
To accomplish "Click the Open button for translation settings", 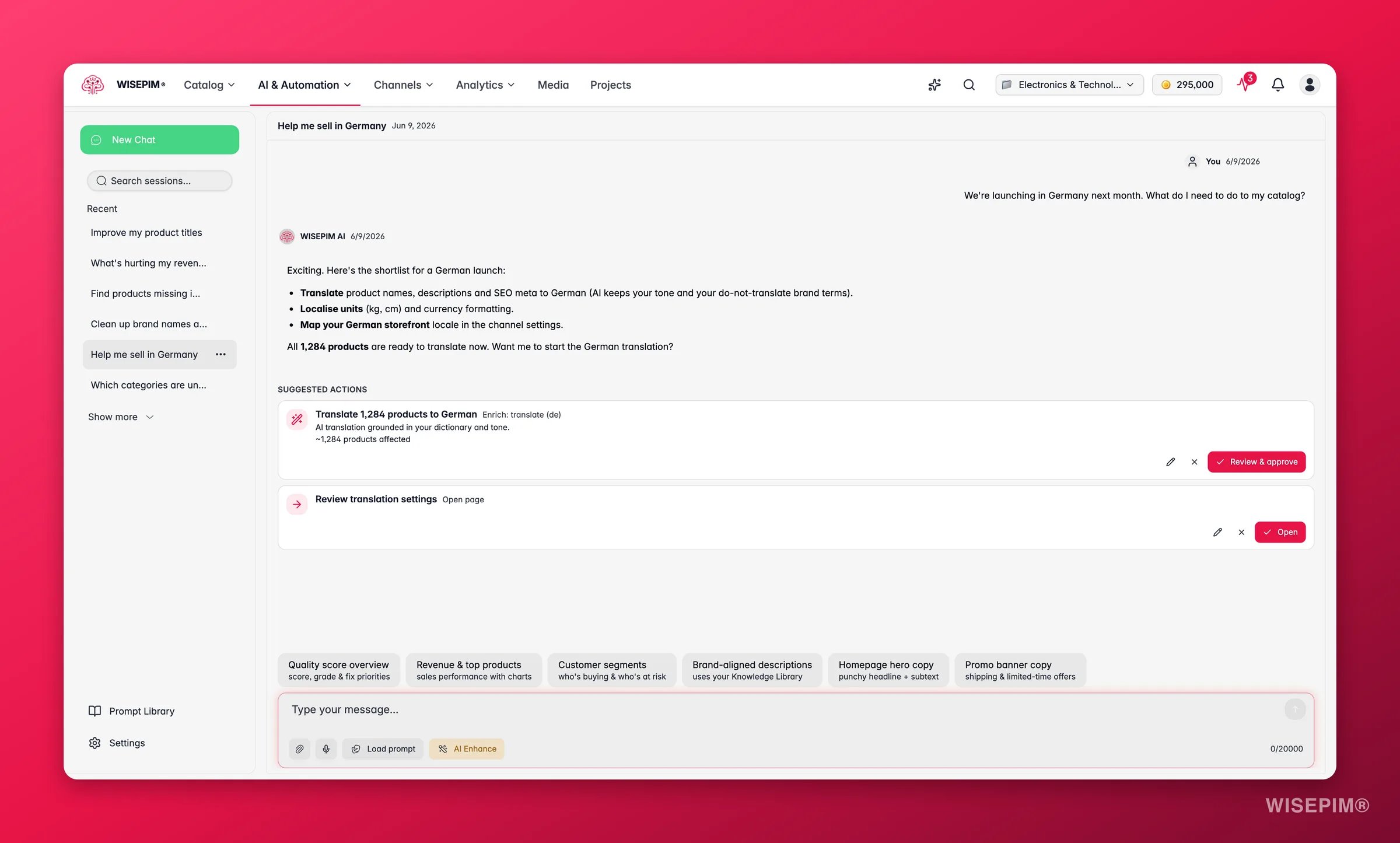I will tap(1280, 532).
